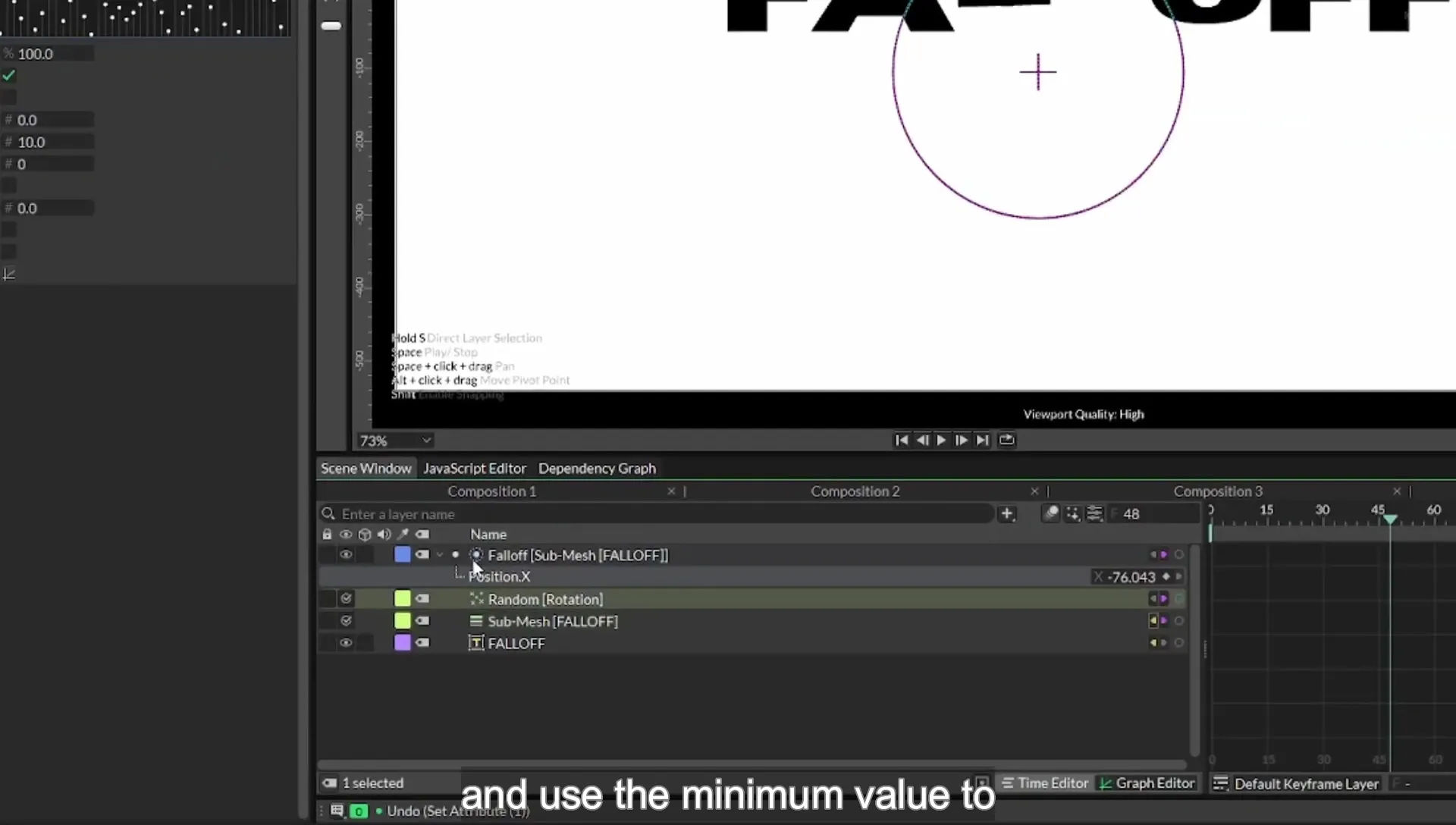The image size is (1456, 825).
Task: Toggle the Sub-Mesh [FALLOFF] enable checkbox
Action: 346,621
